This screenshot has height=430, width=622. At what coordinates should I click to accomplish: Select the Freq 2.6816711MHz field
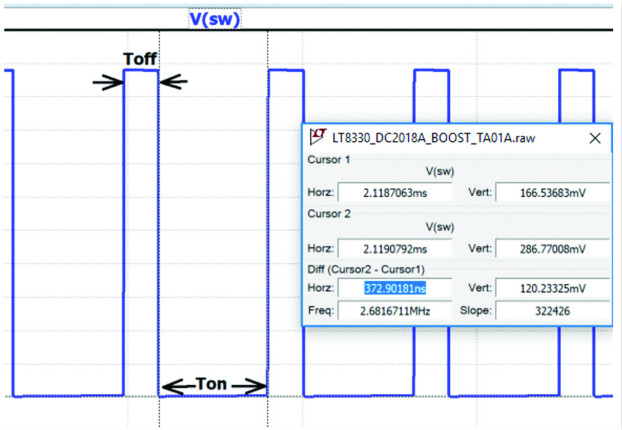tap(395, 311)
